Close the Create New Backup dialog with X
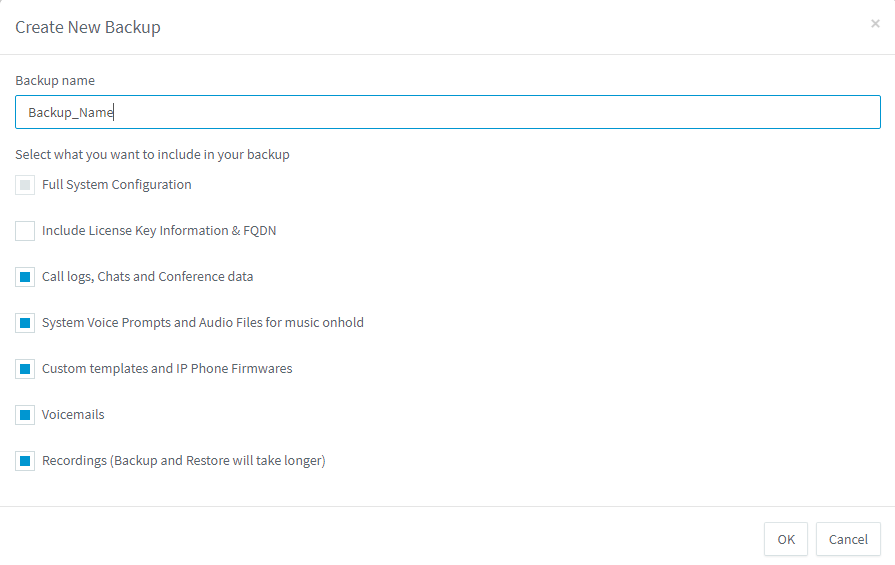The height and width of the screenshot is (565, 895). (875, 24)
